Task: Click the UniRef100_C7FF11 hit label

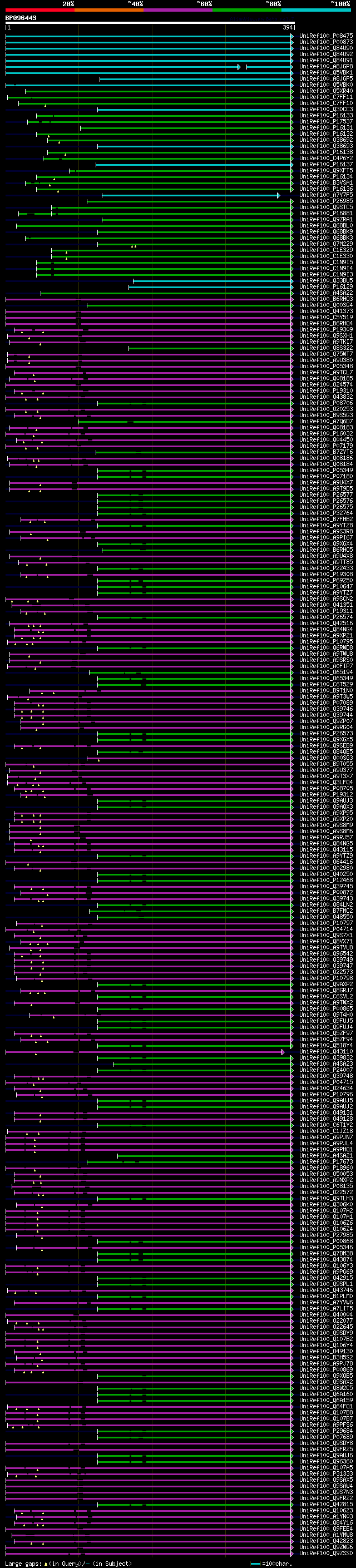Action: tap(325, 97)
